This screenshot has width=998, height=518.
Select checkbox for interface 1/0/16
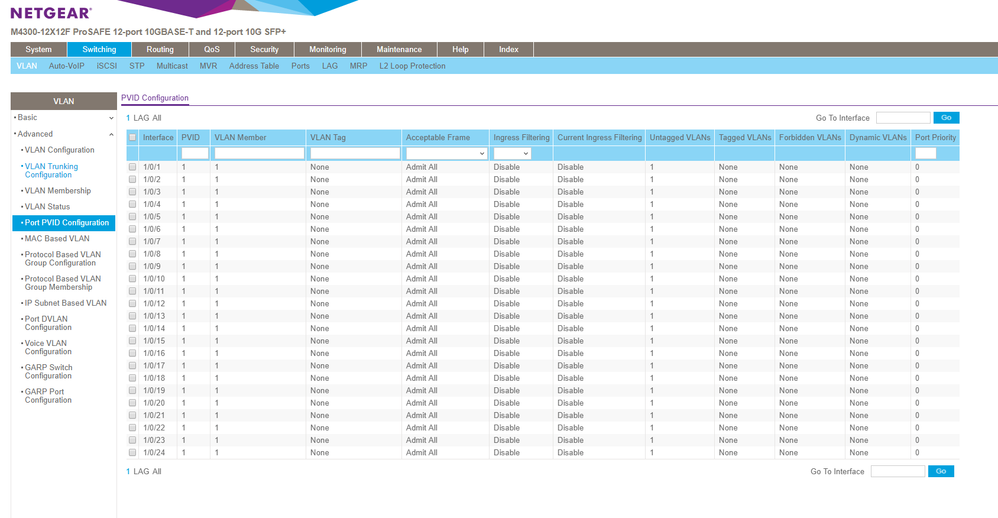point(132,353)
